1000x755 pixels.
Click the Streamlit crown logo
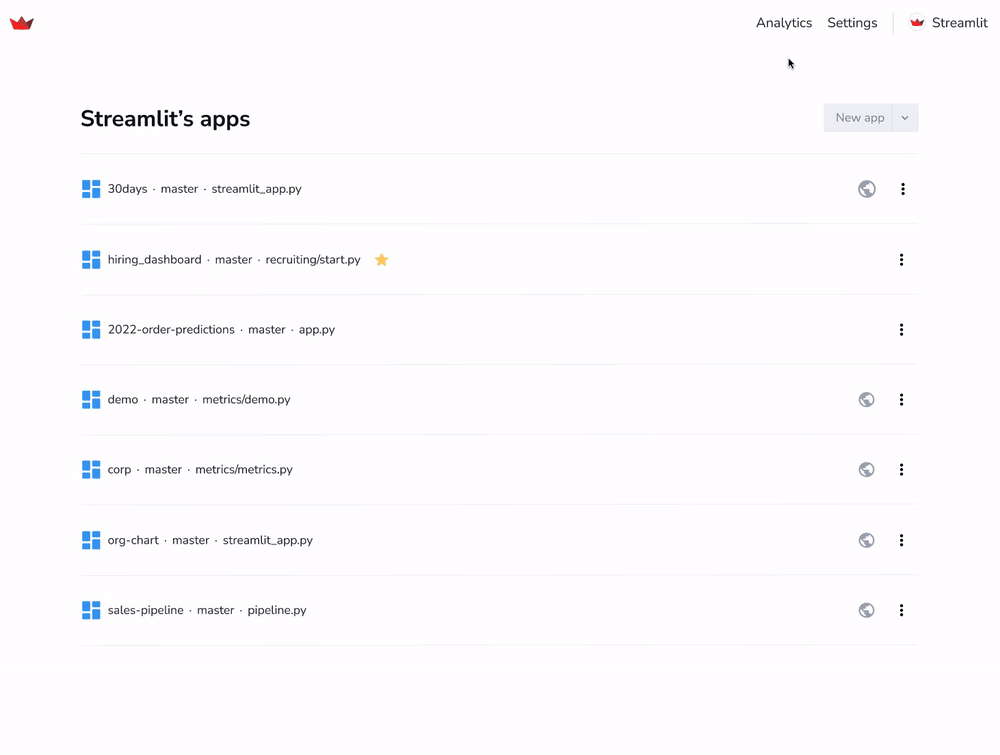[x=22, y=22]
